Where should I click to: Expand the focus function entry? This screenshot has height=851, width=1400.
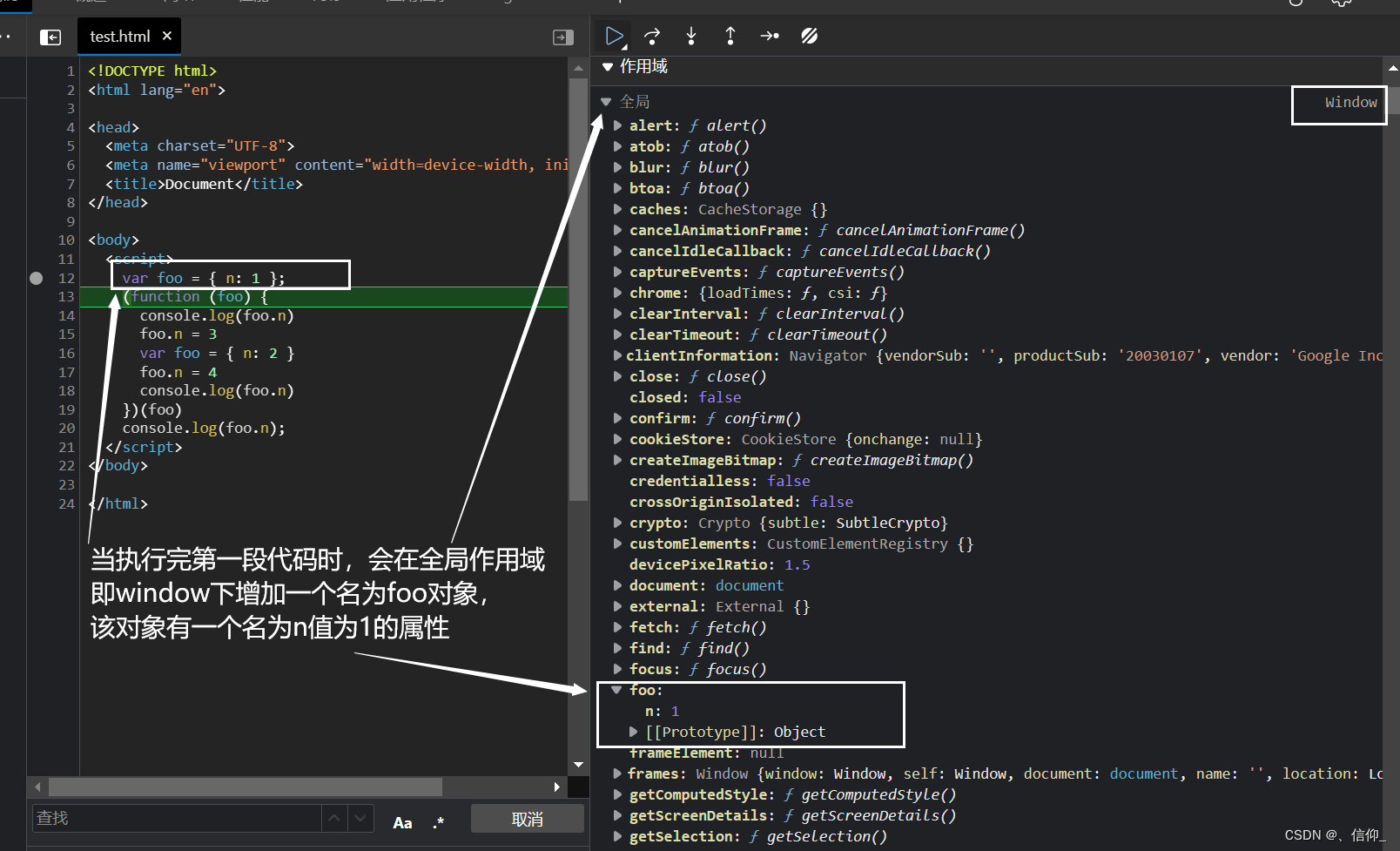click(x=617, y=669)
